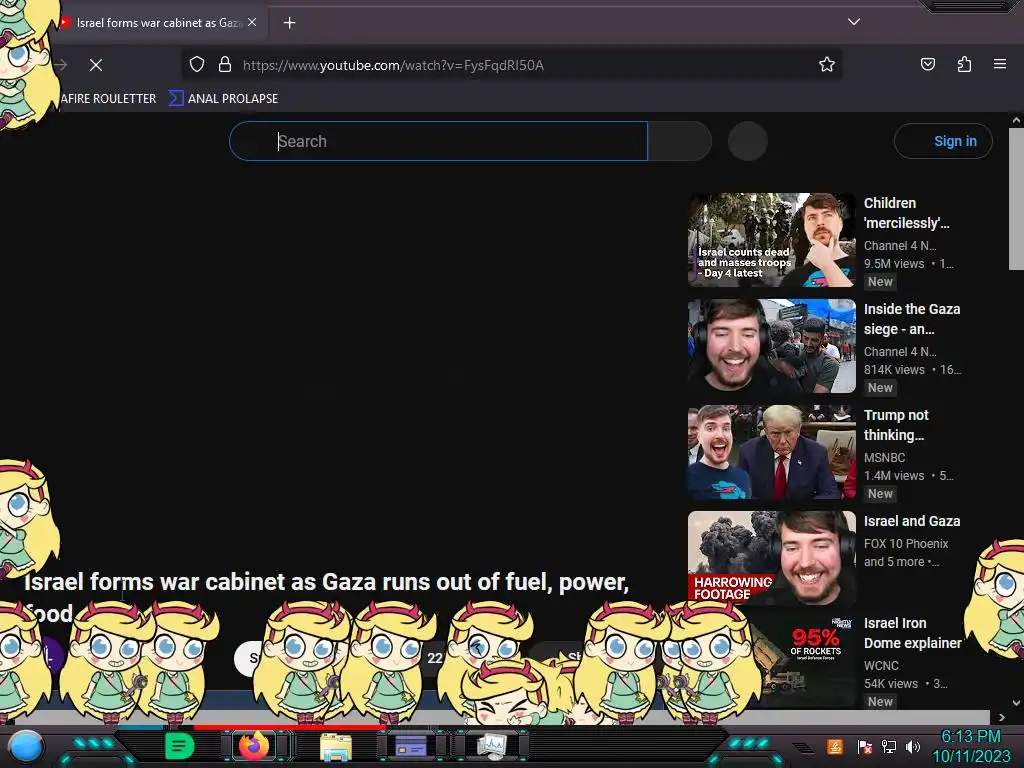Open the Israel and Gaza playlist title
Viewport: 1024px width, 768px height.
coord(912,521)
